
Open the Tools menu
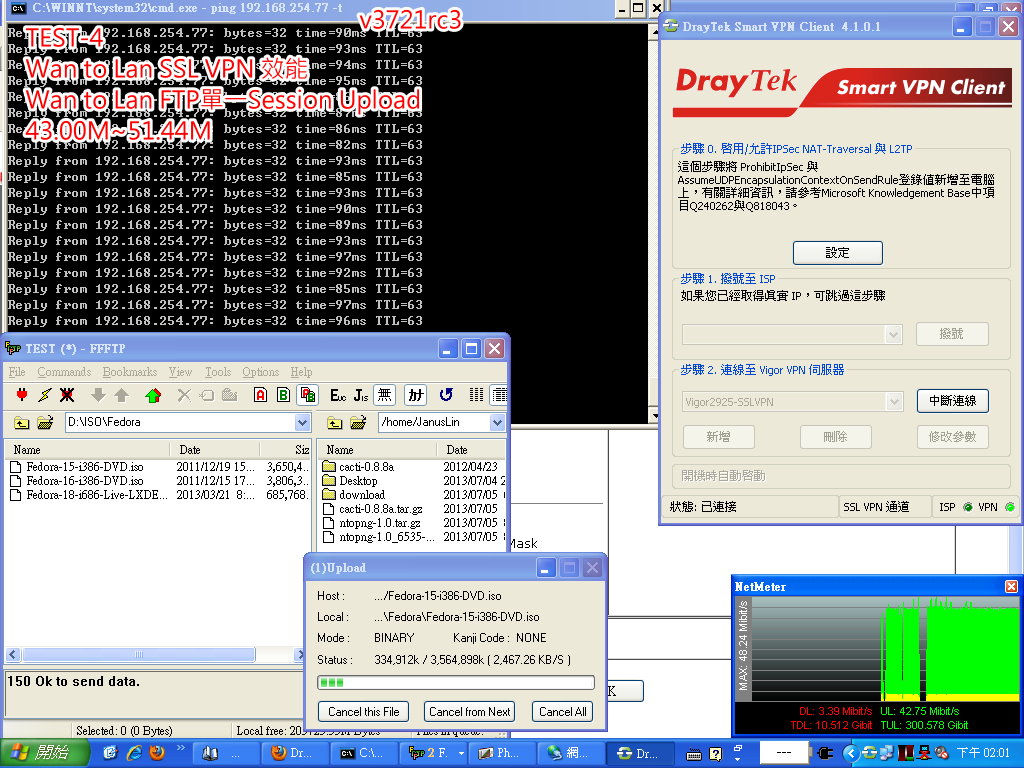[x=218, y=372]
